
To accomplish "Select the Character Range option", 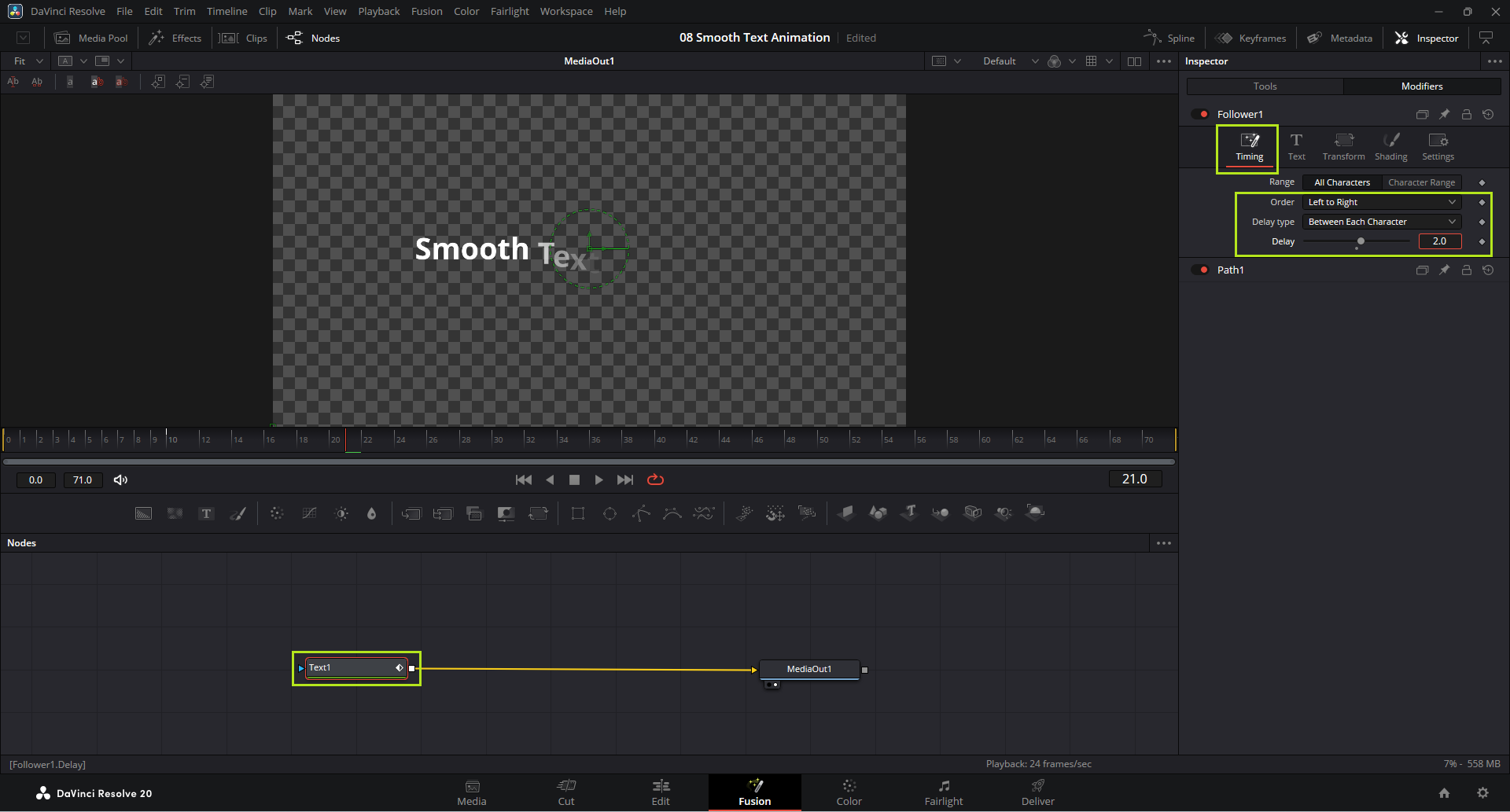I will click(1421, 182).
